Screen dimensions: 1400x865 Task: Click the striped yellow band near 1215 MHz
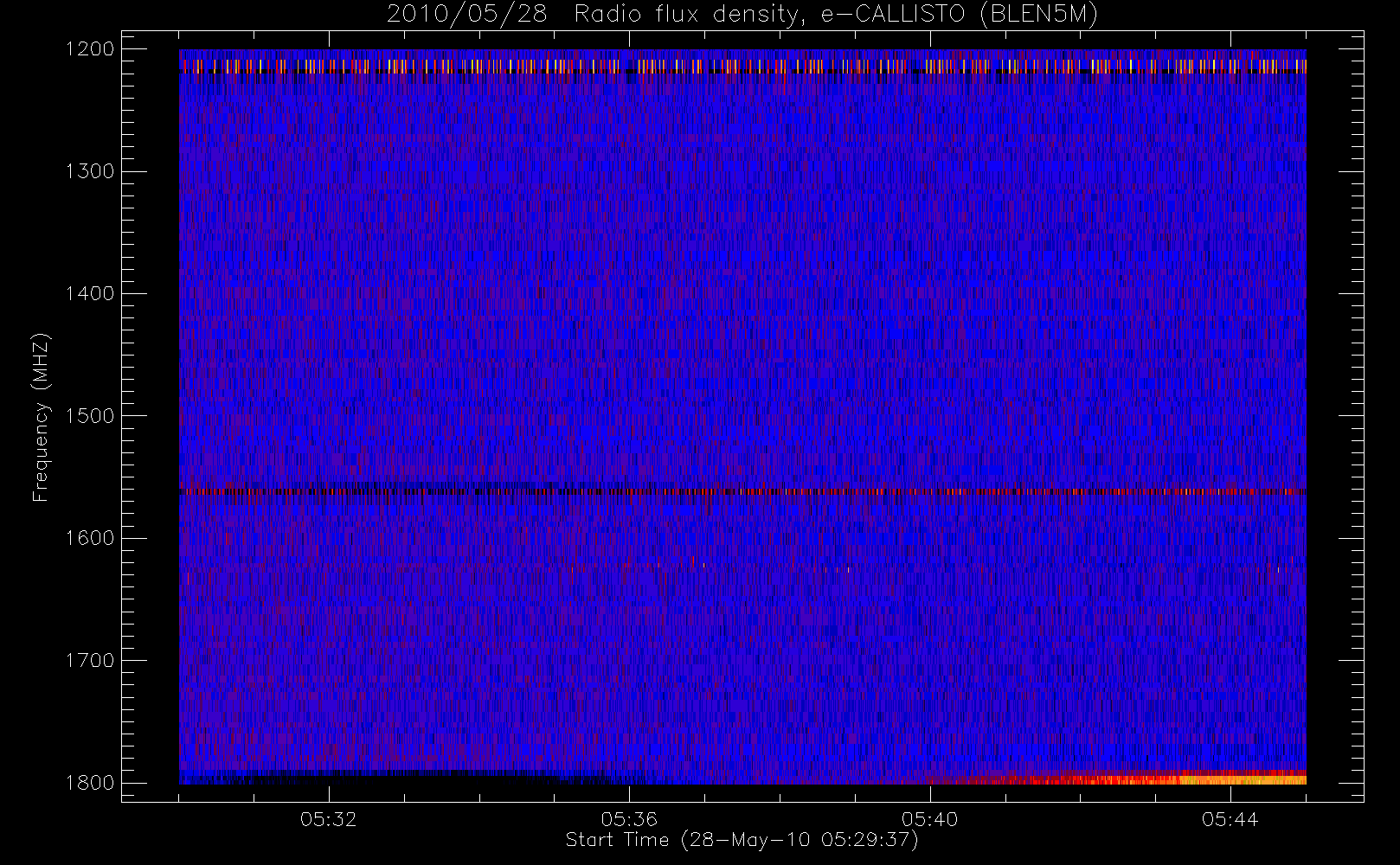(x=742, y=66)
